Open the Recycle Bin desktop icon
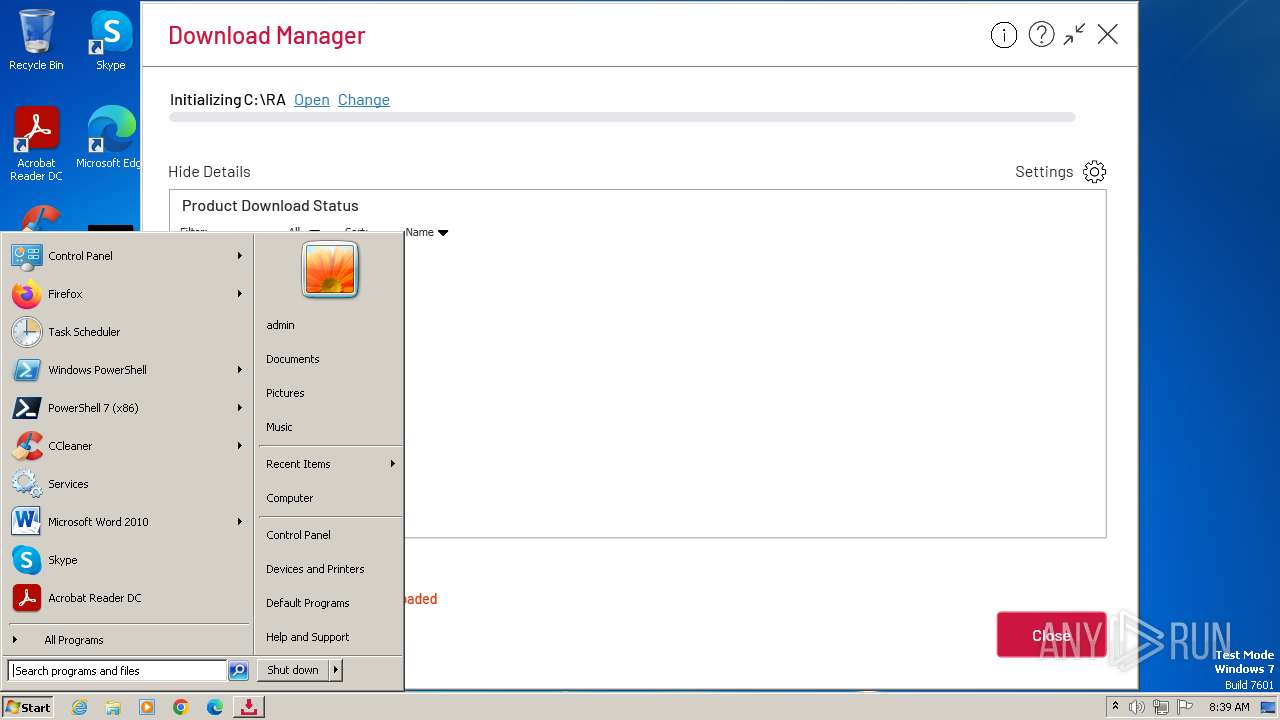The height and width of the screenshot is (720, 1280). coord(36,40)
